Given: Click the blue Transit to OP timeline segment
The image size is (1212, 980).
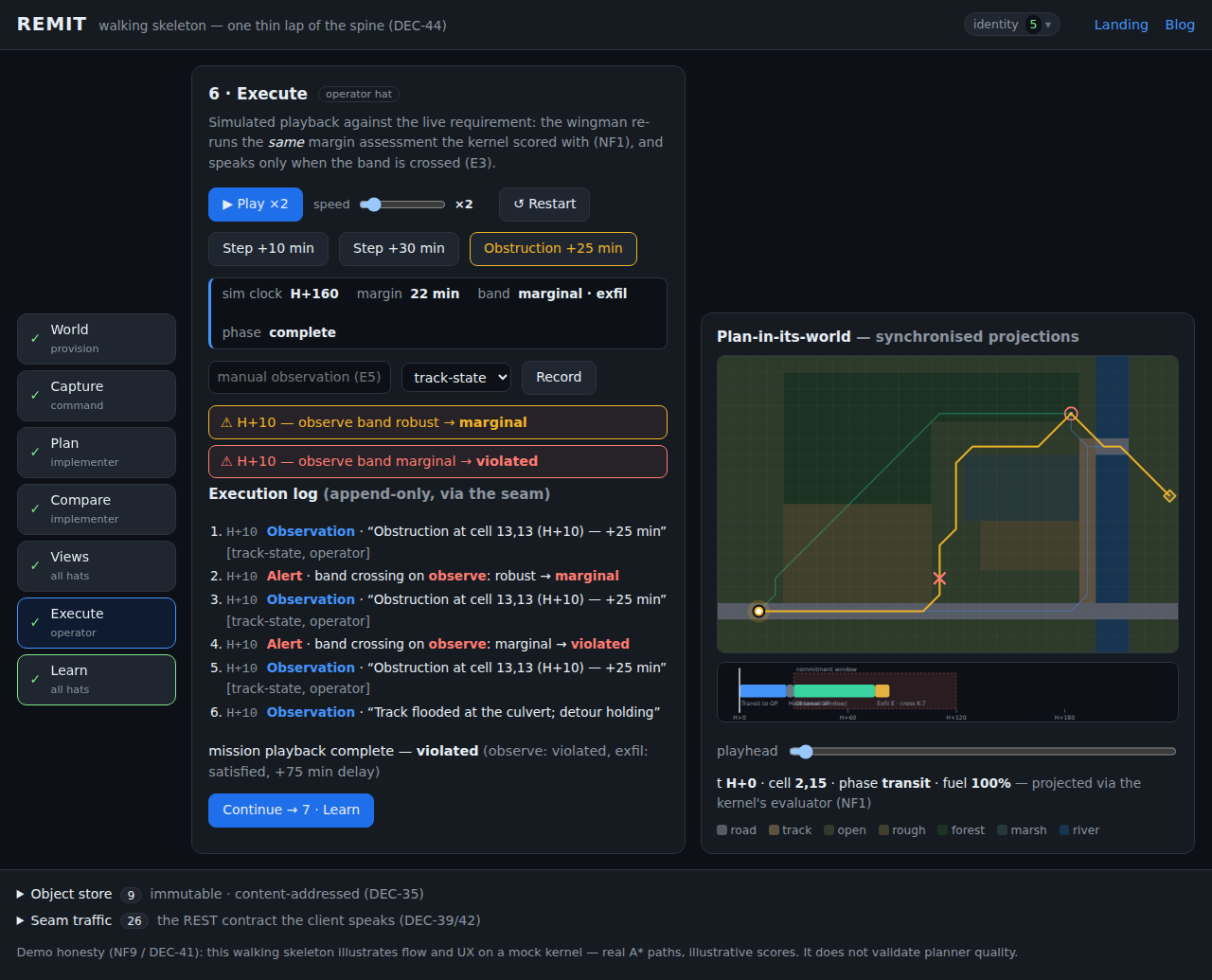Looking at the screenshot, I should point(763,691).
